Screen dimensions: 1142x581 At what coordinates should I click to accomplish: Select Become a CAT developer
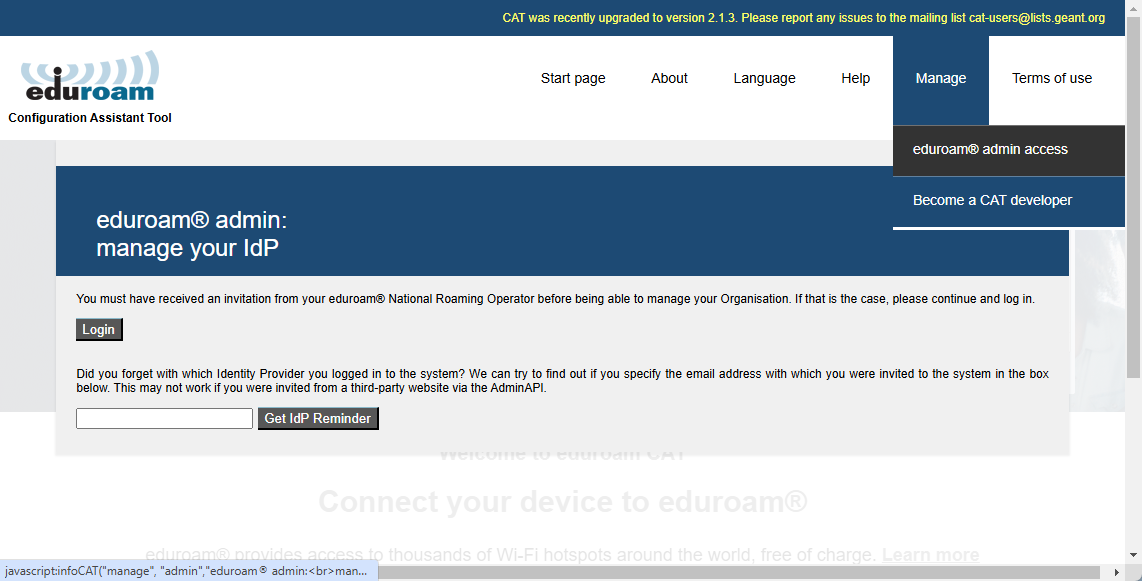click(x=1009, y=201)
